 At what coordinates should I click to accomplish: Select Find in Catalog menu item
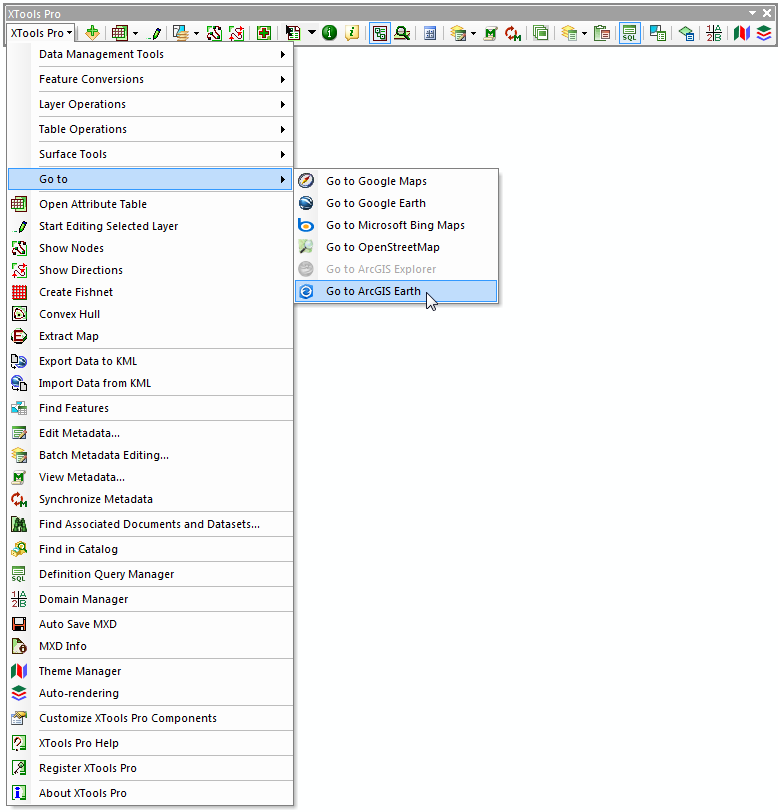tap(150, 549)
